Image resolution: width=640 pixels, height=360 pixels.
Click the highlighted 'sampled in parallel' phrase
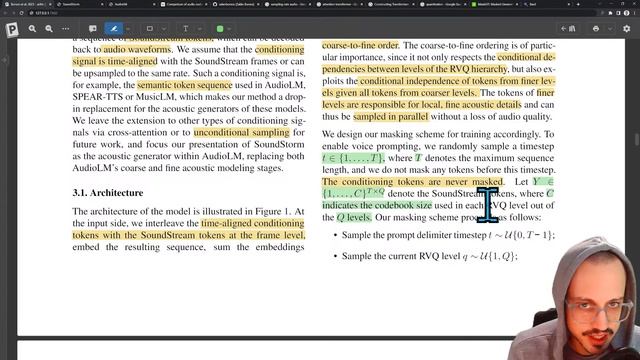pos(391,117)
